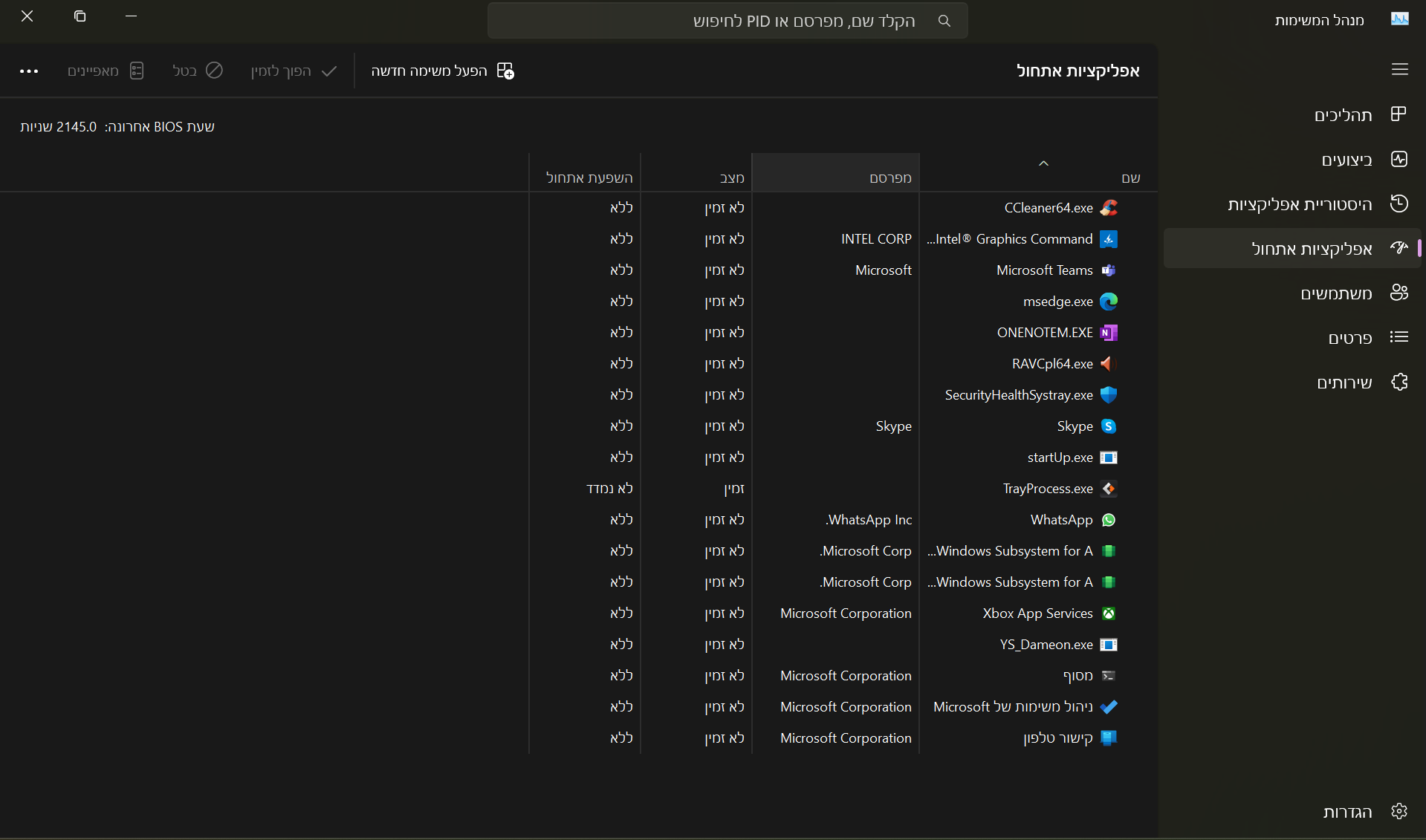Select RAVCpl64.exe row name
The height and width of the screenshot is (840, 1426).
click(x=1052, y=364)
